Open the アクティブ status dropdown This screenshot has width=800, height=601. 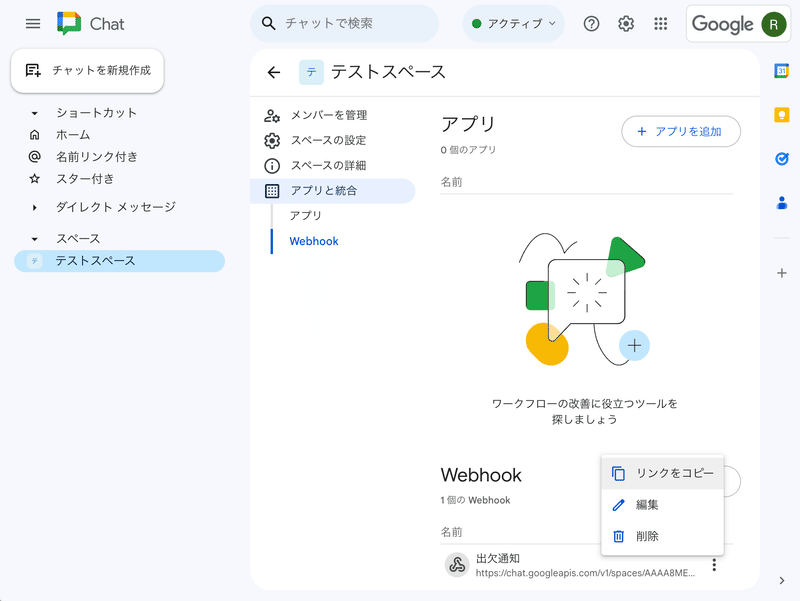[513, 23]
